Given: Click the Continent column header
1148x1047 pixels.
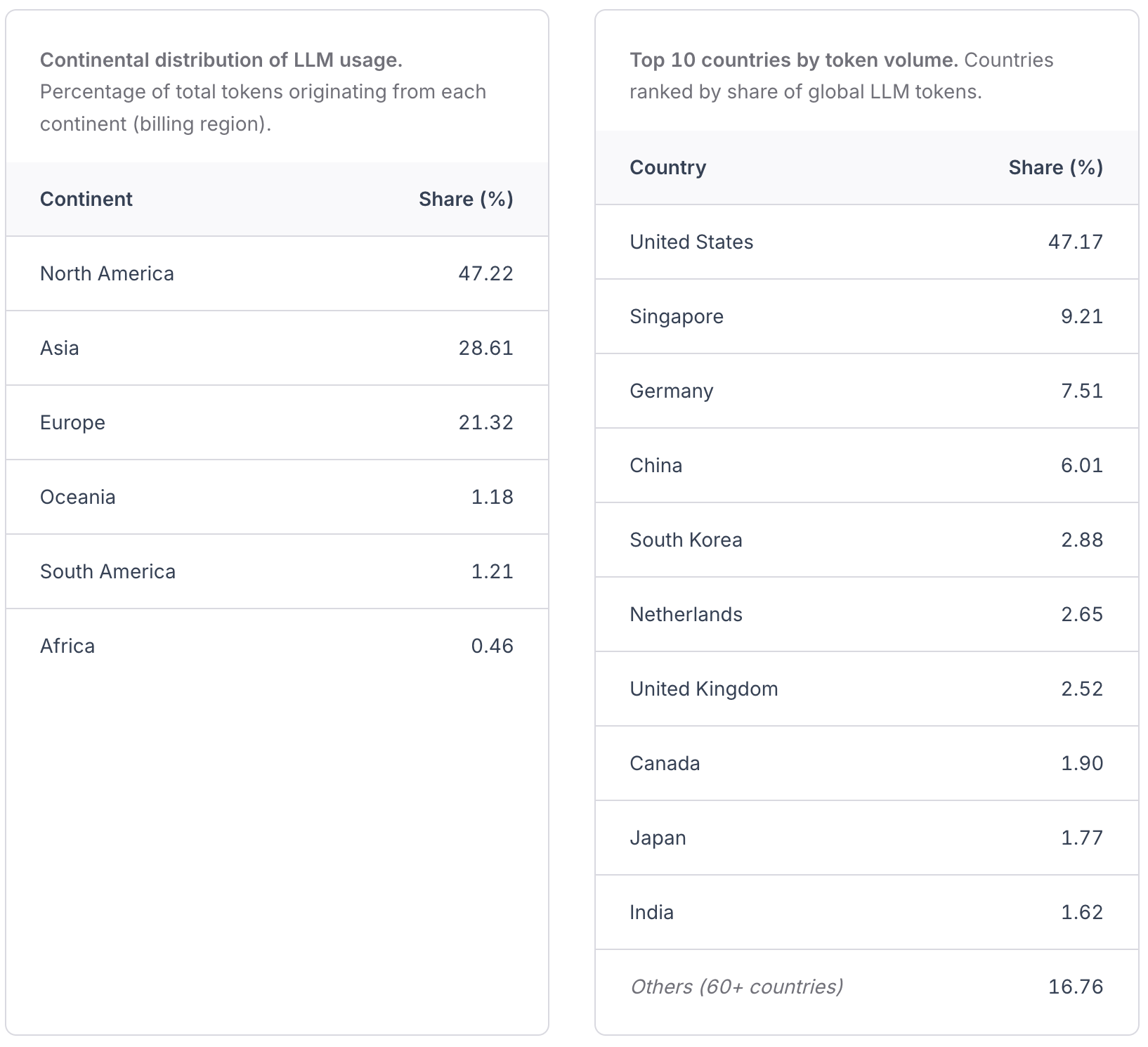Looking at the screenshot, I should [86, 200].
